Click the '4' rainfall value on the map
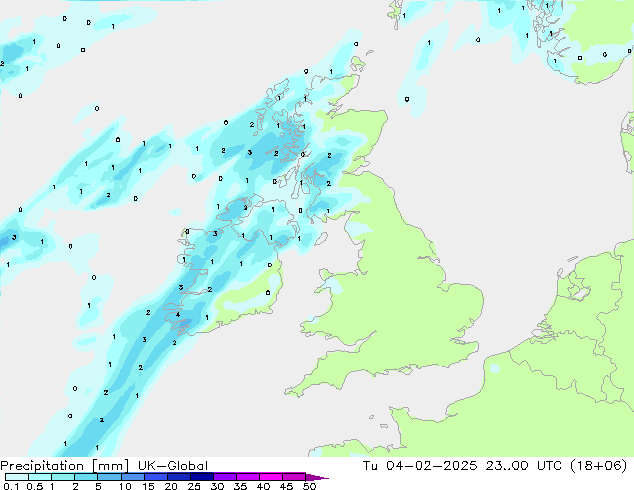The width and height of the screenshot is (634, 490). 178,315
